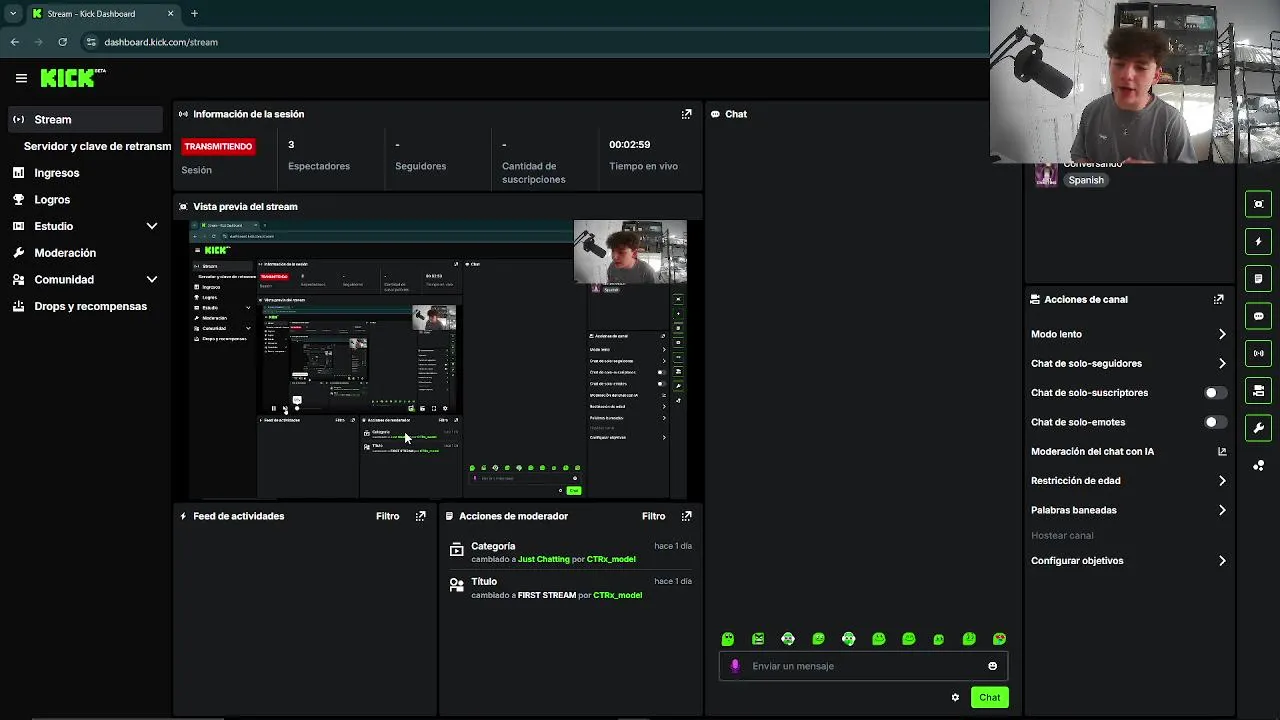Open Chat de solo-seguidores options chevron
Image resolution: width=1280 pixels, height=720 pixels.
(1222, 363)
